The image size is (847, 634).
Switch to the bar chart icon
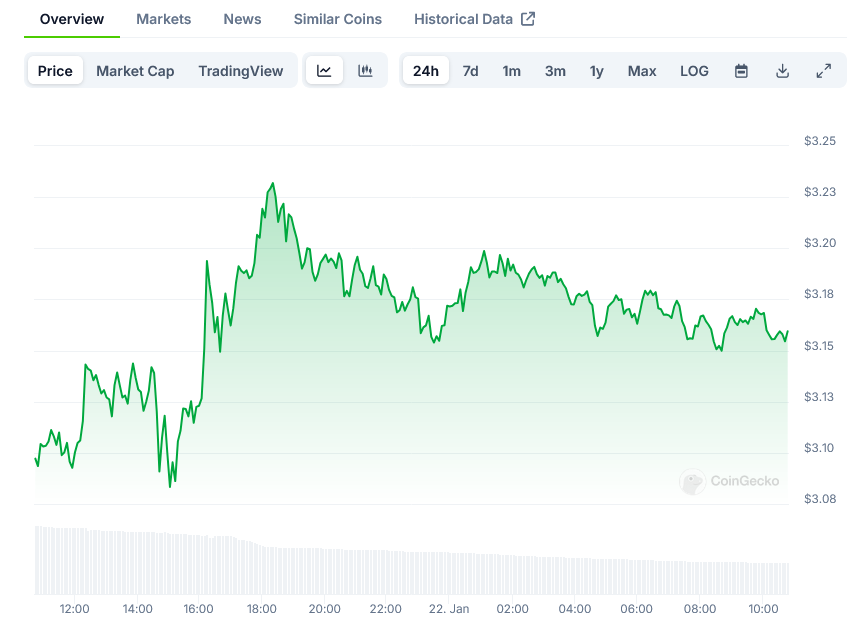click(365, 70)
